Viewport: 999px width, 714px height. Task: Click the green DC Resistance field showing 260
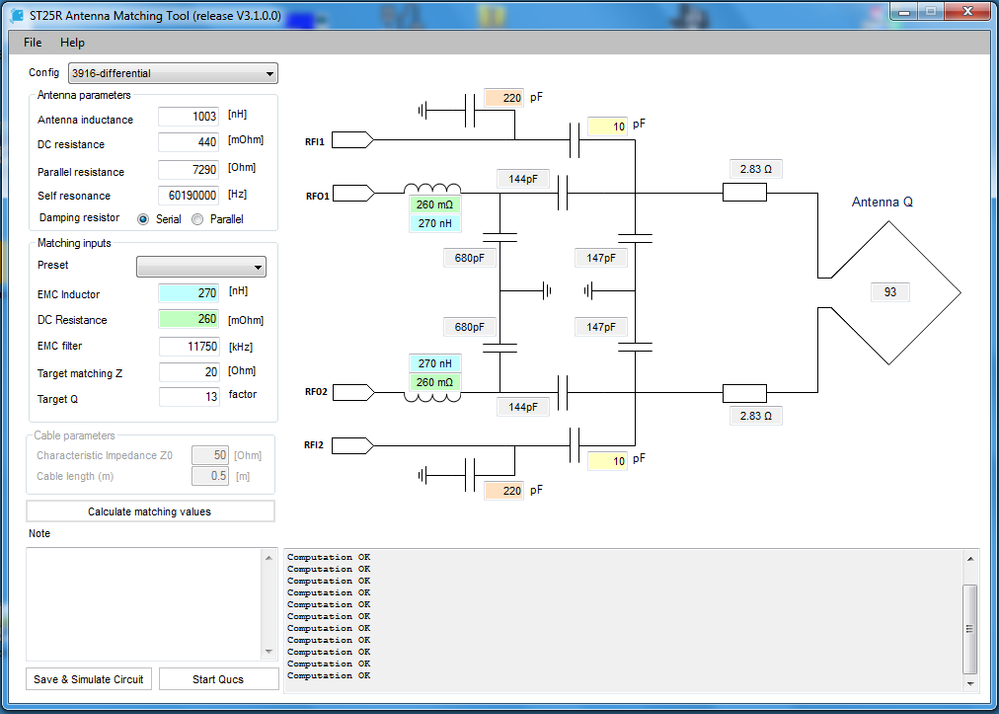(189, 319)
